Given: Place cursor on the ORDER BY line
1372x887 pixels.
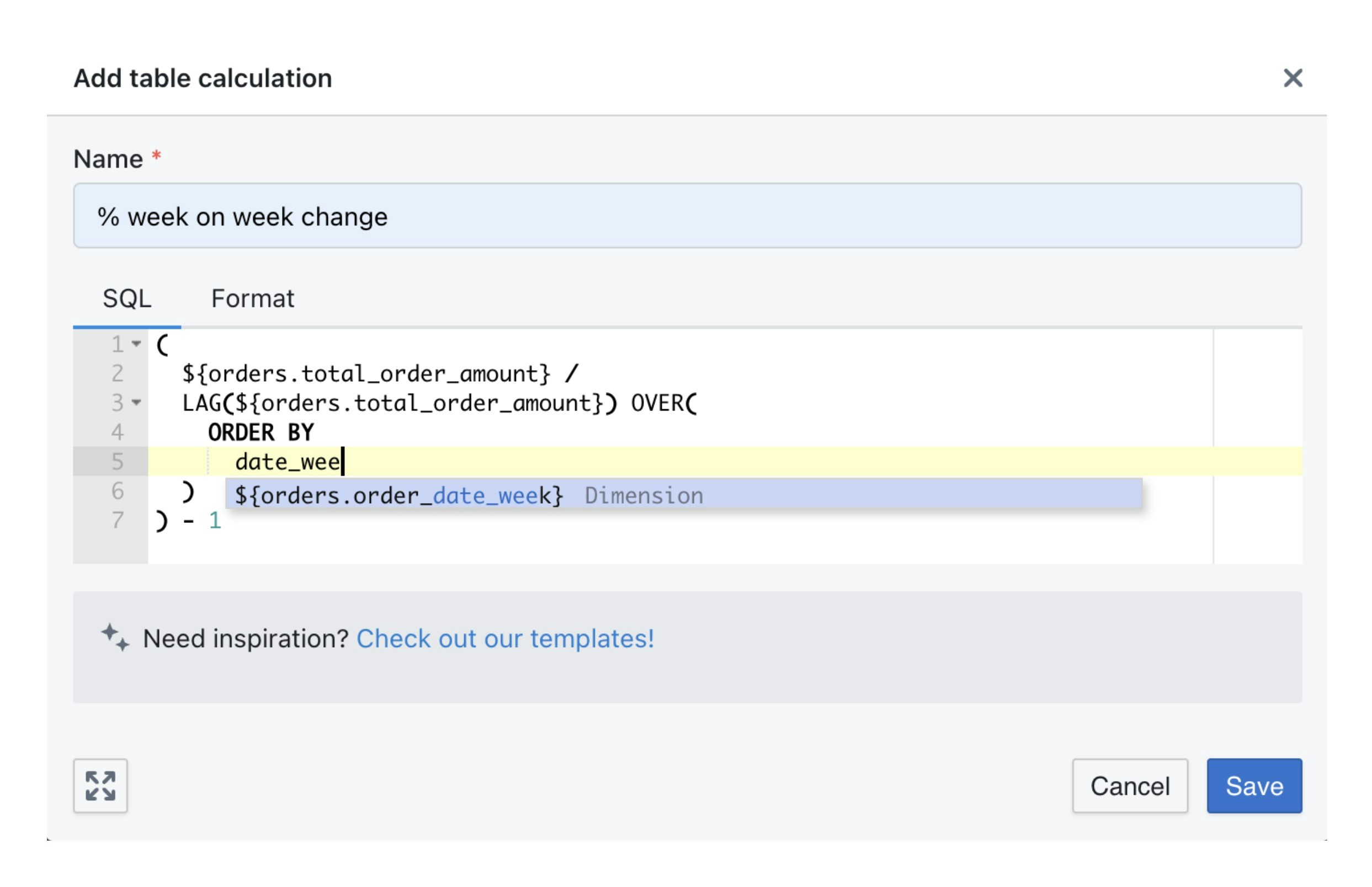Looking at the screenshot, I should [261, 432].
